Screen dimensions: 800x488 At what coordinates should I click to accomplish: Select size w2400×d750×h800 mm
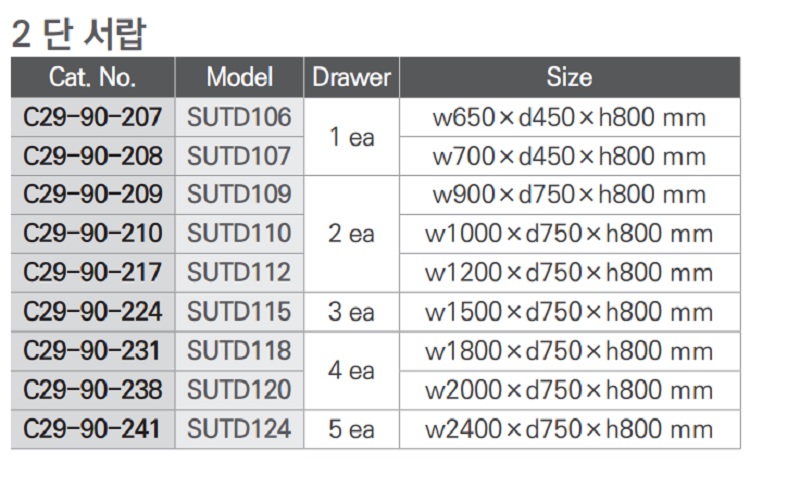tap(569, 429)
